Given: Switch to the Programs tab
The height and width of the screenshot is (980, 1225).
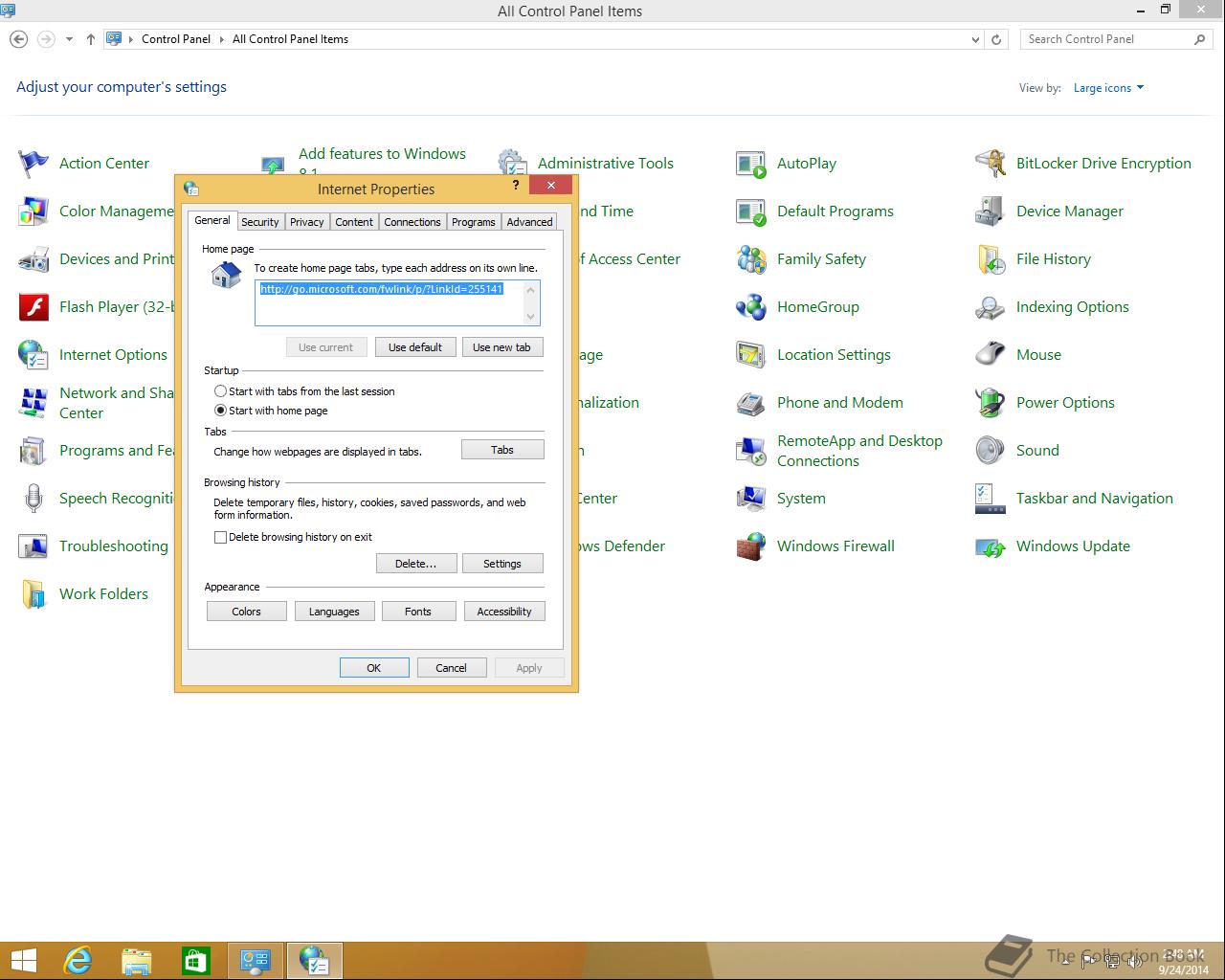Looking at the screenshot, I should click(x=474, y=222).
